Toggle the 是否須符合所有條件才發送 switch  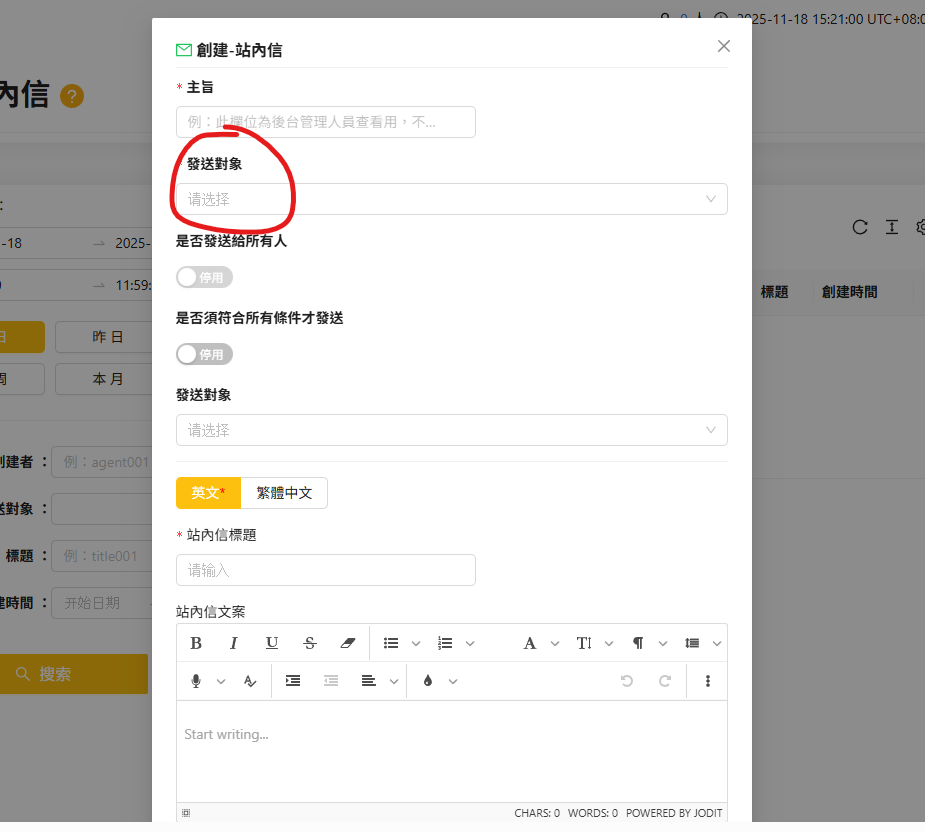204,354
